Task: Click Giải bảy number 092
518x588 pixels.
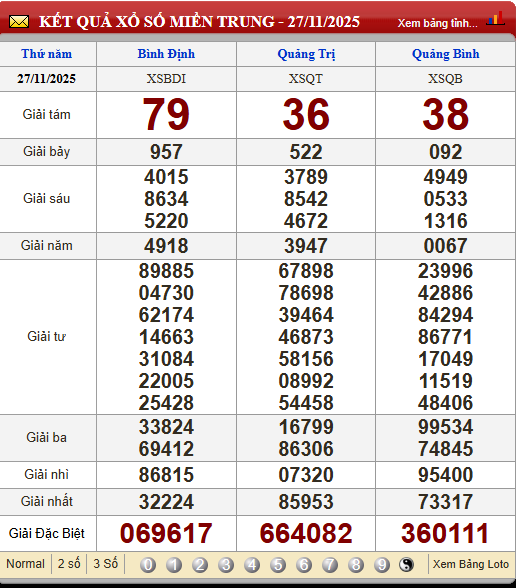Action: pos(446,152)
